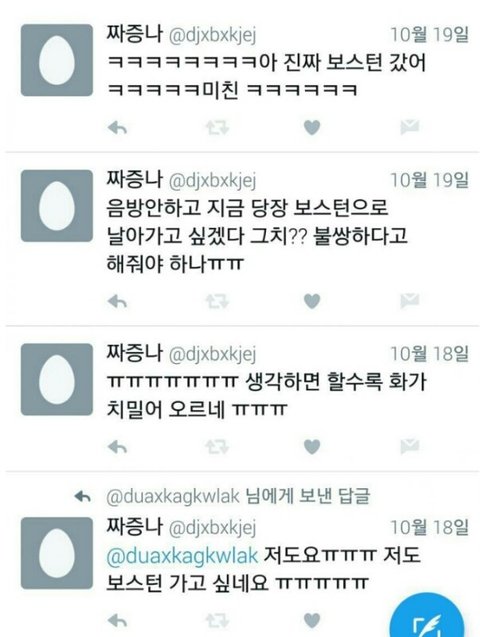
Task: Open the egg profile avatar of the first tweet
Action: [x=57, y=60]
